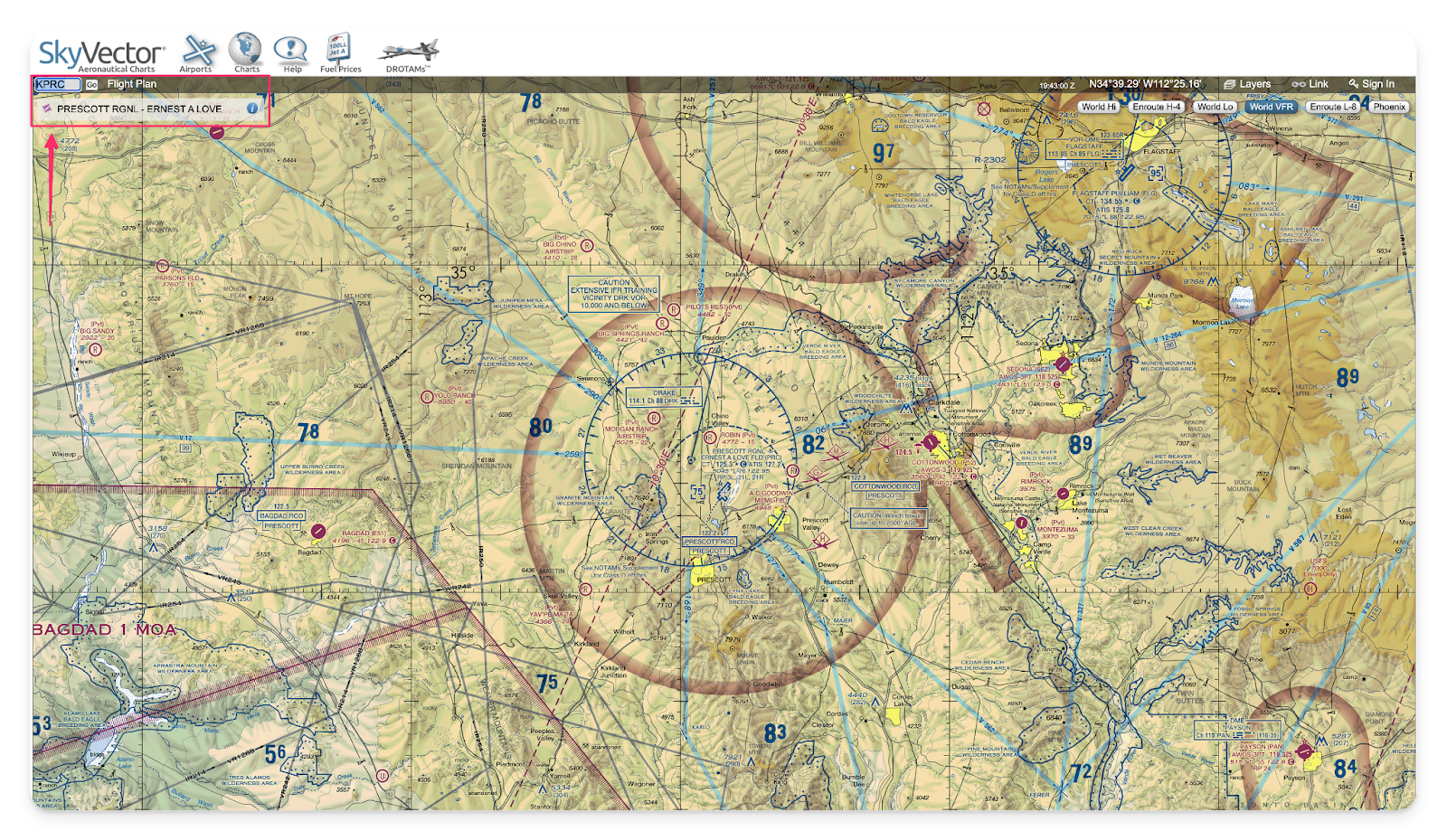Viewport: 1447px width, 840px height.
Task: Click the Flagstaff Pulliam airport symbol
Action: click(x=1127, y=172)
